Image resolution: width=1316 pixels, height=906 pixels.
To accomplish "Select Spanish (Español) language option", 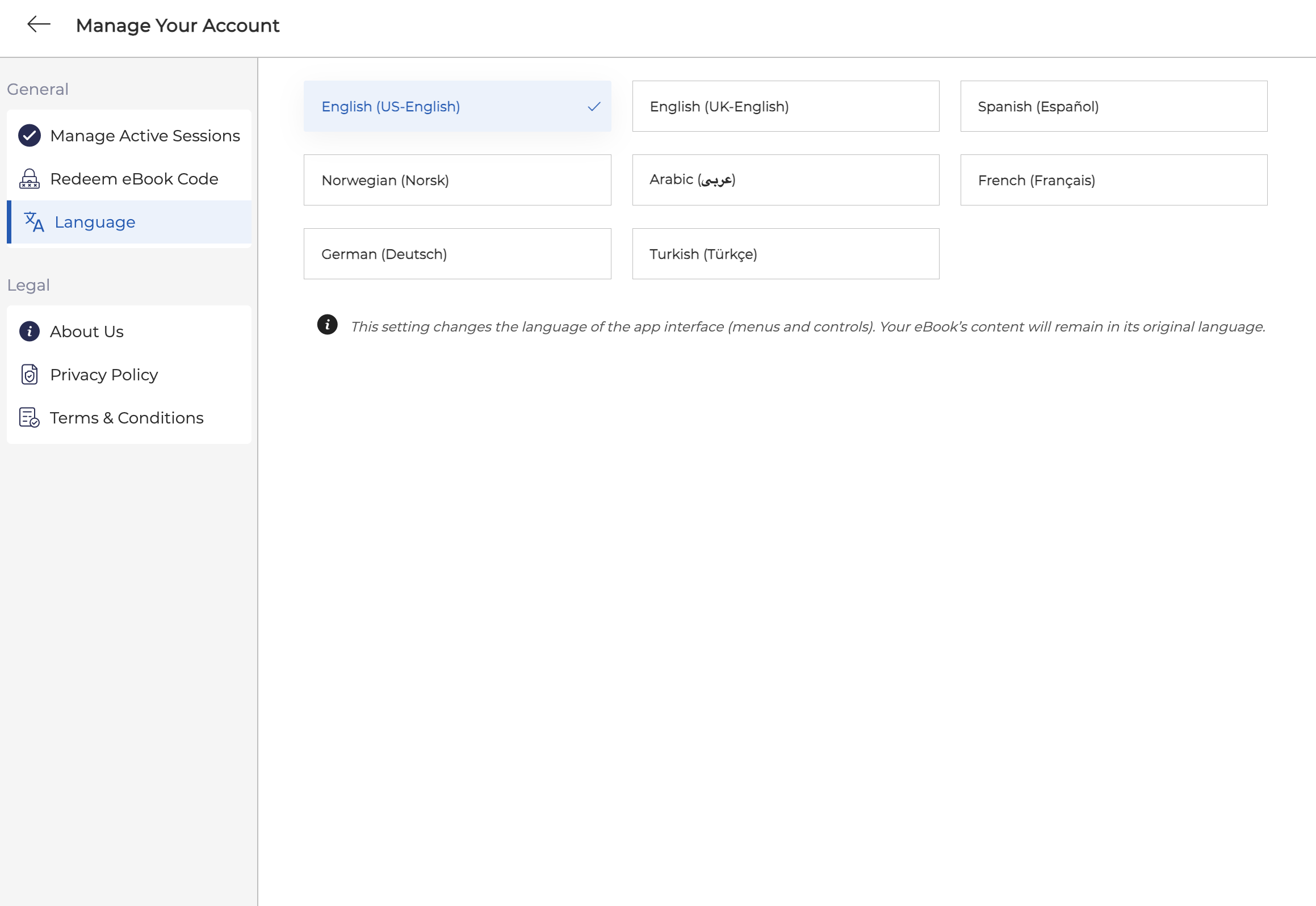I will (1113, 106).
